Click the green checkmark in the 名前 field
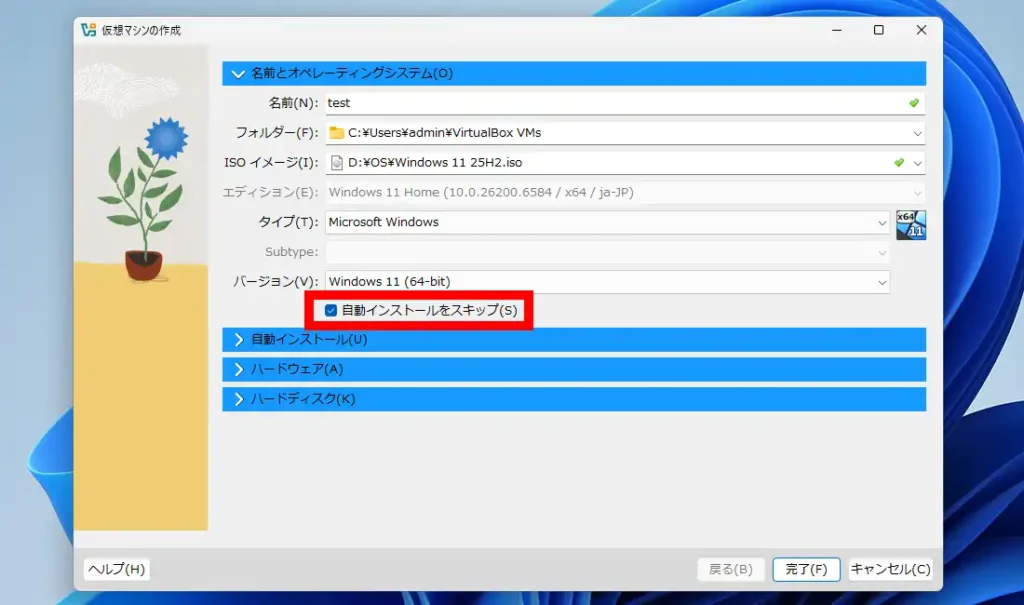 point(913,103)
